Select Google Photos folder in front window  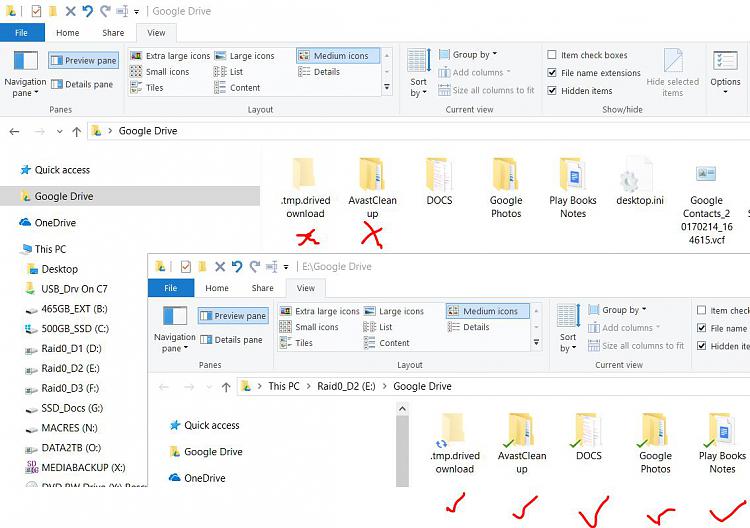(655, 444)
